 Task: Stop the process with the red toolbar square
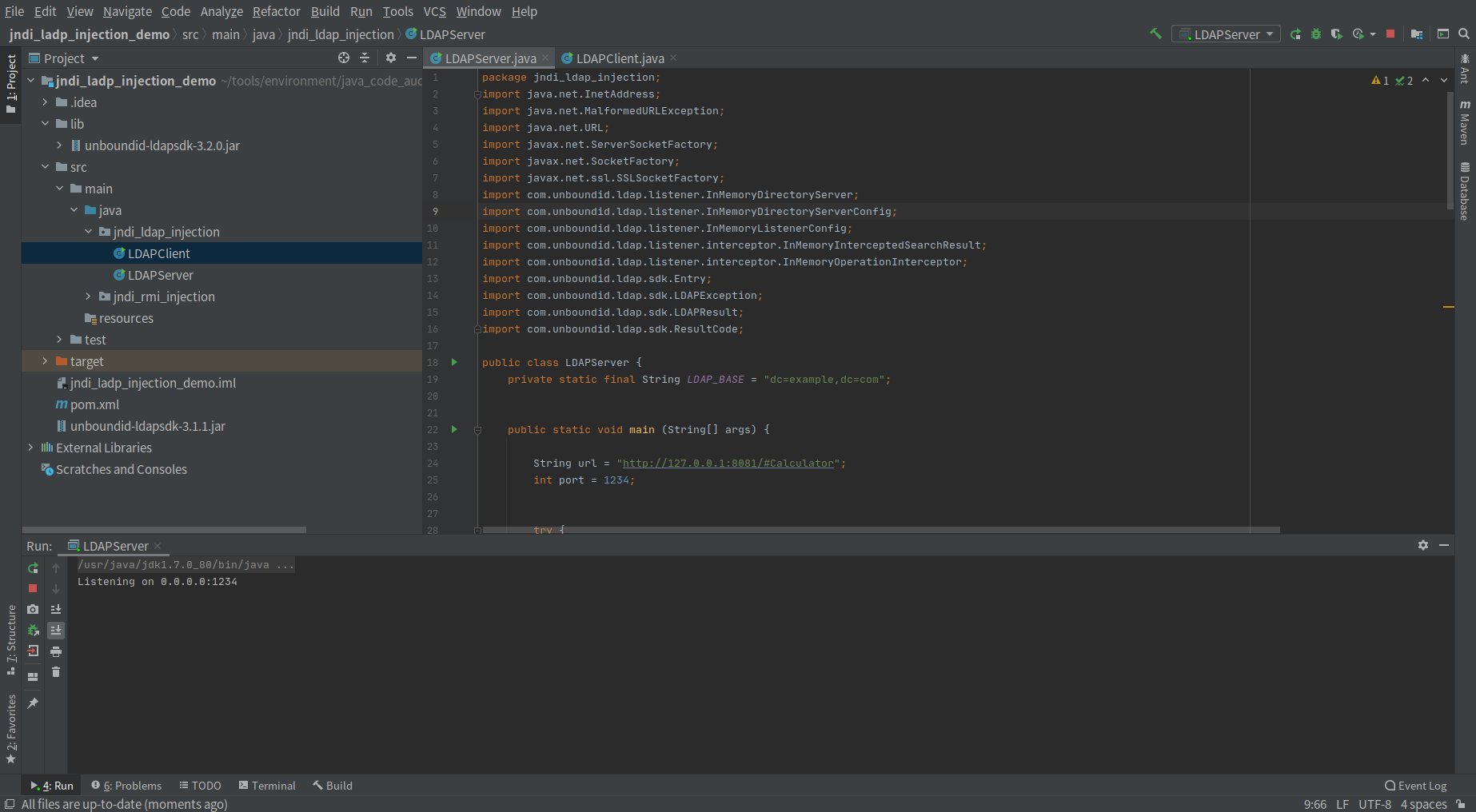pos(1390,34)
